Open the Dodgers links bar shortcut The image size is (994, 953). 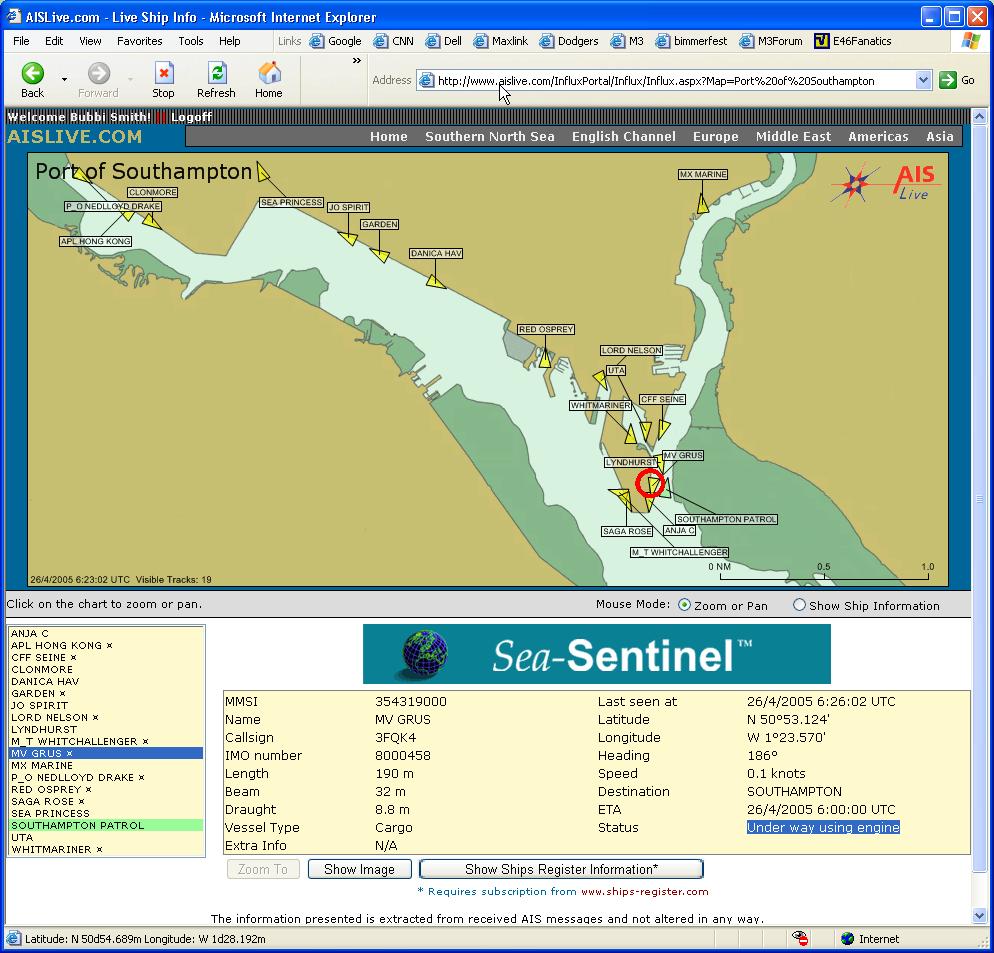[569, 41]
